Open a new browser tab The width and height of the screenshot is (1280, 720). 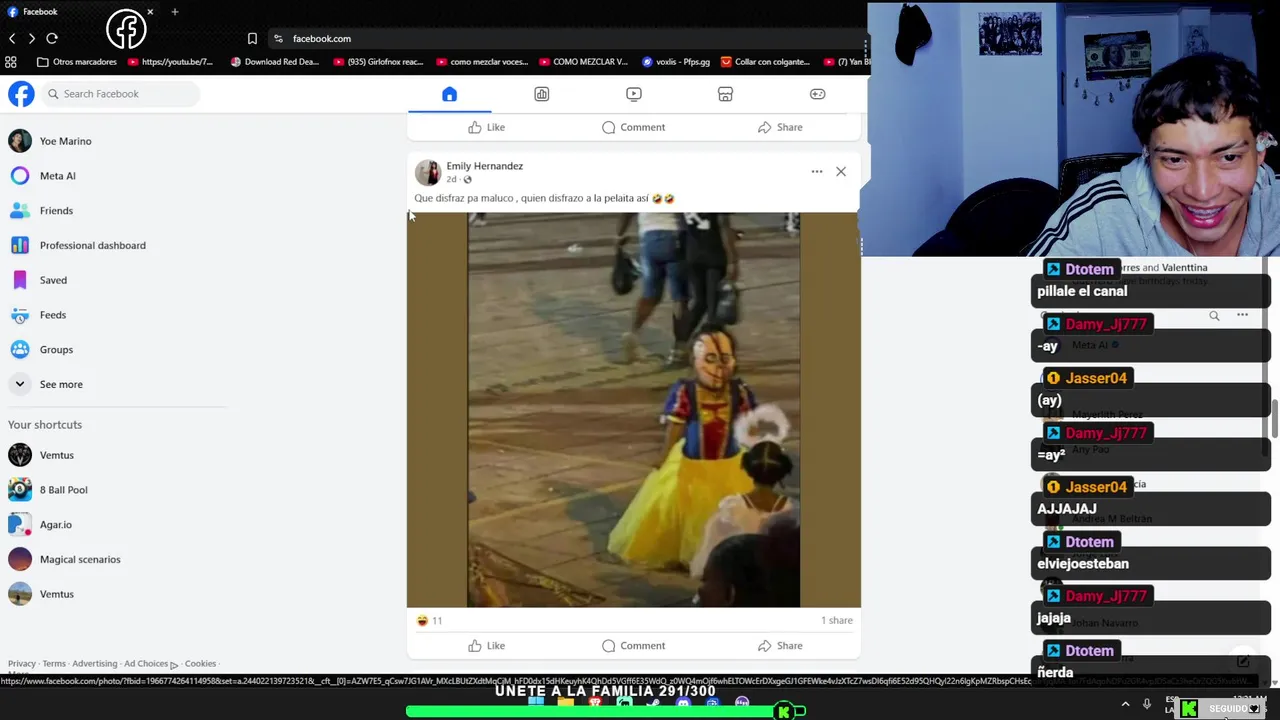point(175,12)
